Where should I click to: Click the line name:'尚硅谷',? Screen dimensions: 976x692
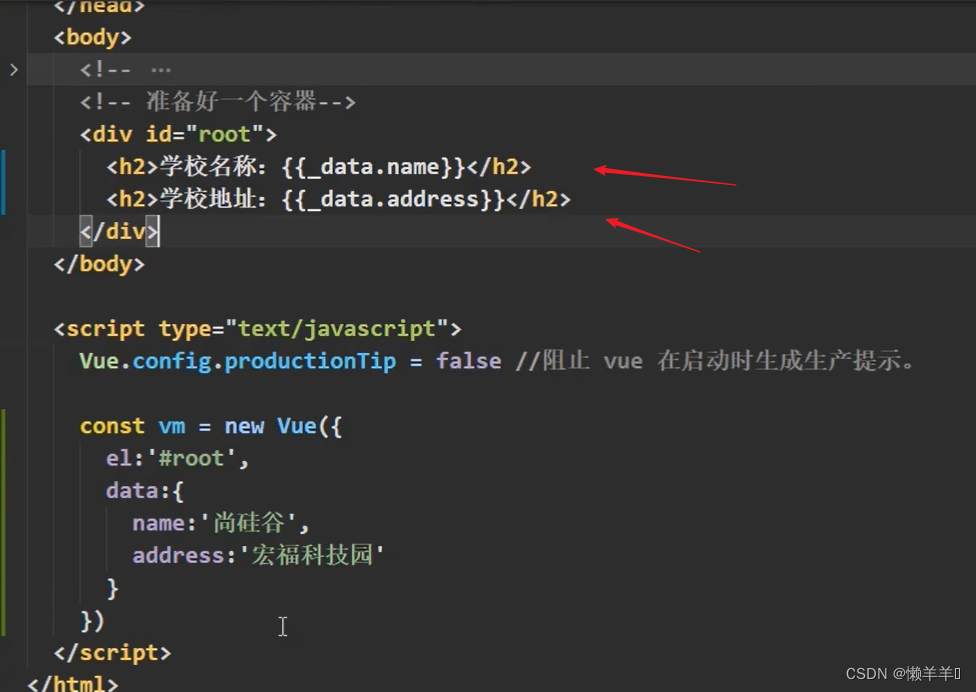point(221,523)
